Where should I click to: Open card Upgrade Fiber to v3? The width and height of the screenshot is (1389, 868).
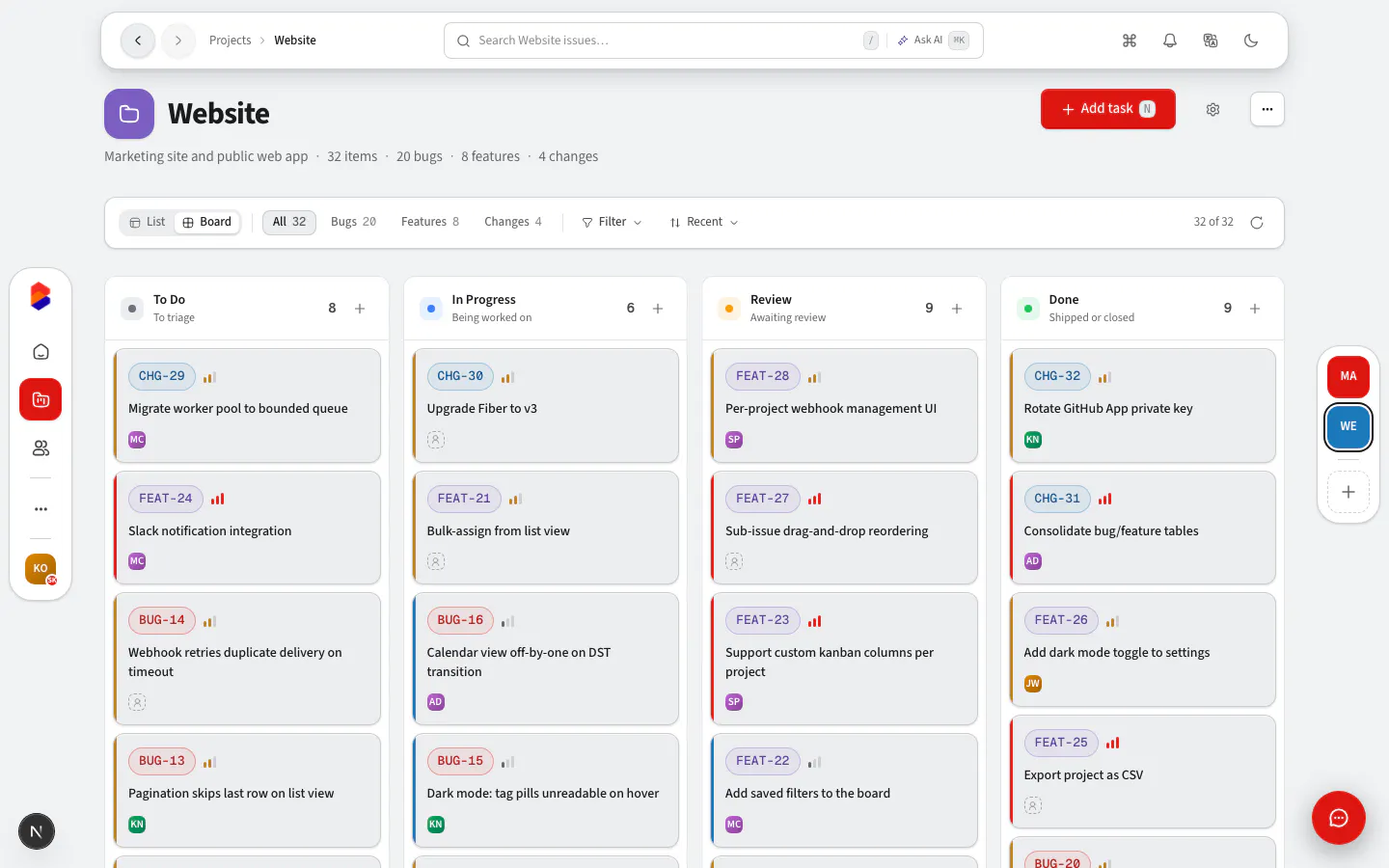[x=546, y=405]
